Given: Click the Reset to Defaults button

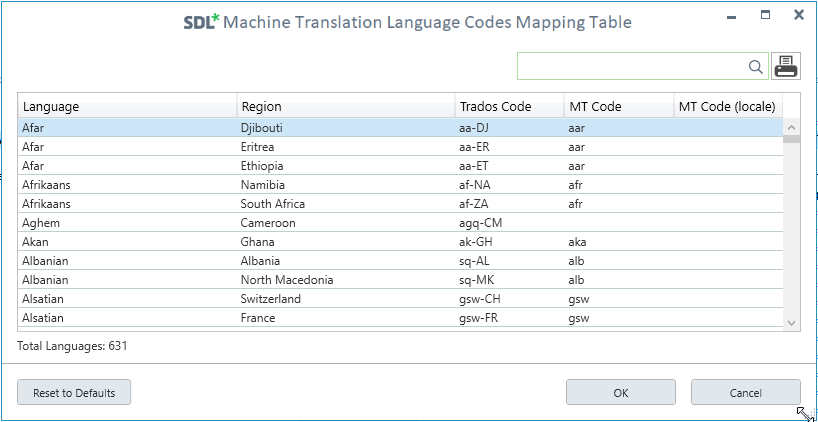Looking at the screenshot, I should pyautogui.click(x=74, y=392).
